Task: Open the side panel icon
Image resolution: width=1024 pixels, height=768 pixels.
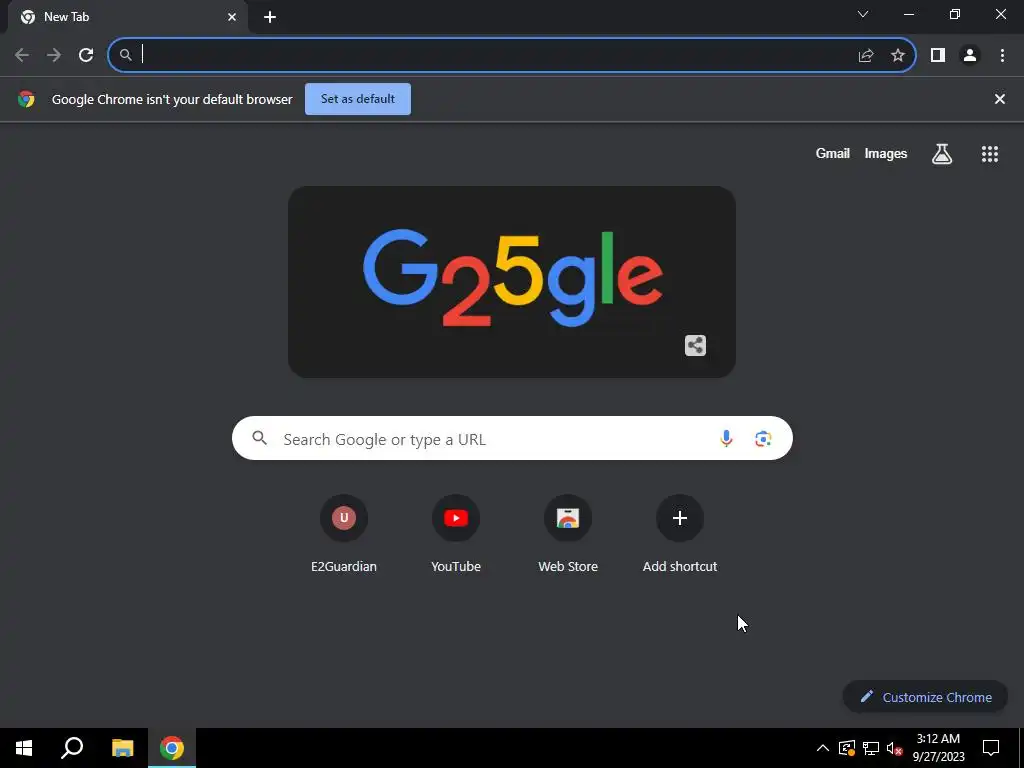Action: click(938, 56)
